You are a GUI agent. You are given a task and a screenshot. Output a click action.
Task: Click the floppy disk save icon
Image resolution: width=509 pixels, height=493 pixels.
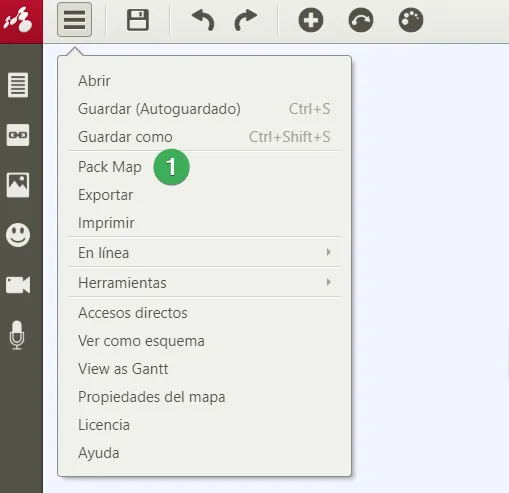(138, 20)
